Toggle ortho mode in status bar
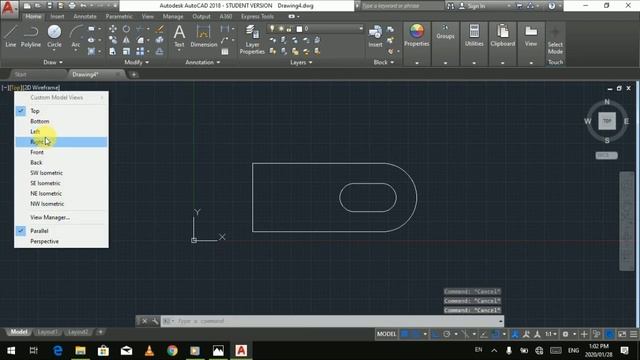Screen dimensions: 640x360 (x=436, y=334)
